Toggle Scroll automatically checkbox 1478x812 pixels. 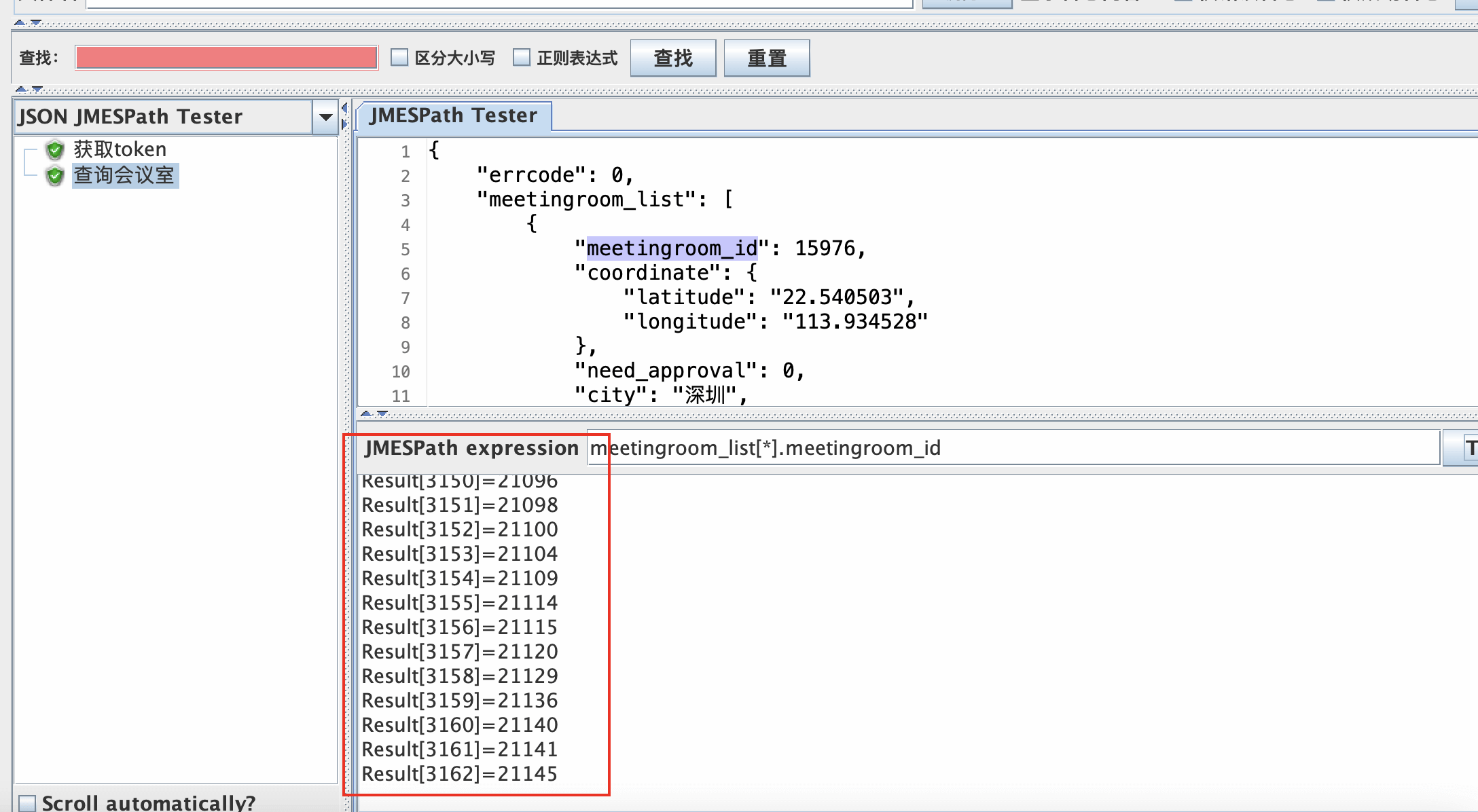click(27, 803)
